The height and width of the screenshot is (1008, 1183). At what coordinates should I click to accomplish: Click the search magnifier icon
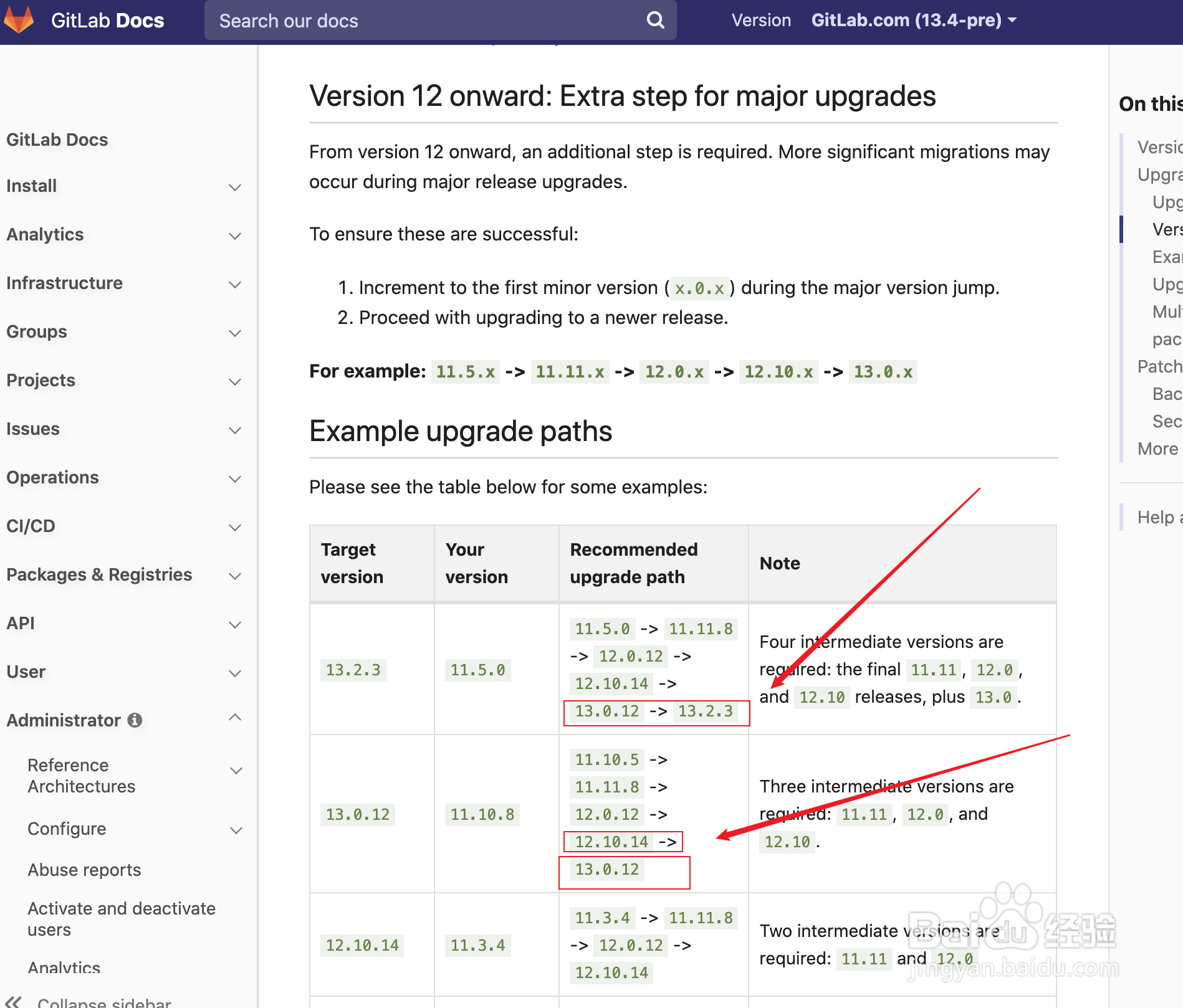(x=655, y=21)
